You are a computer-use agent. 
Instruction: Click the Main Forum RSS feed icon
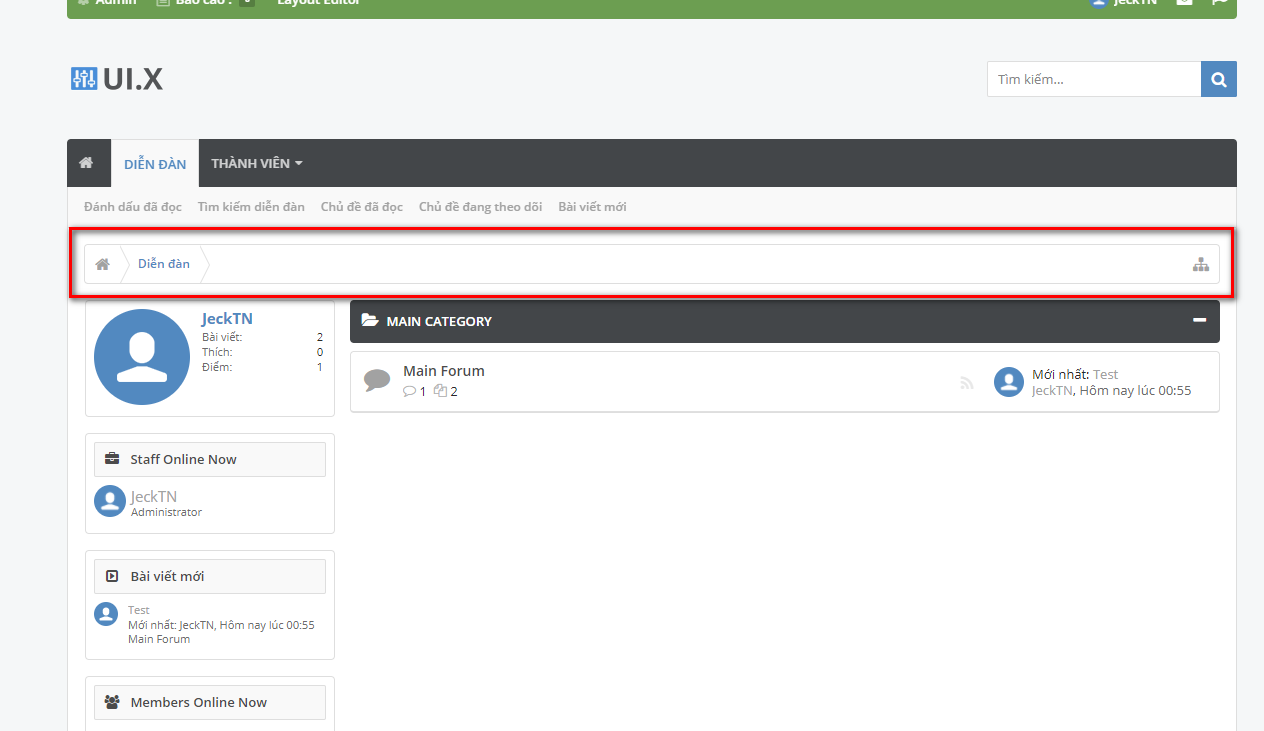point(967,382)
